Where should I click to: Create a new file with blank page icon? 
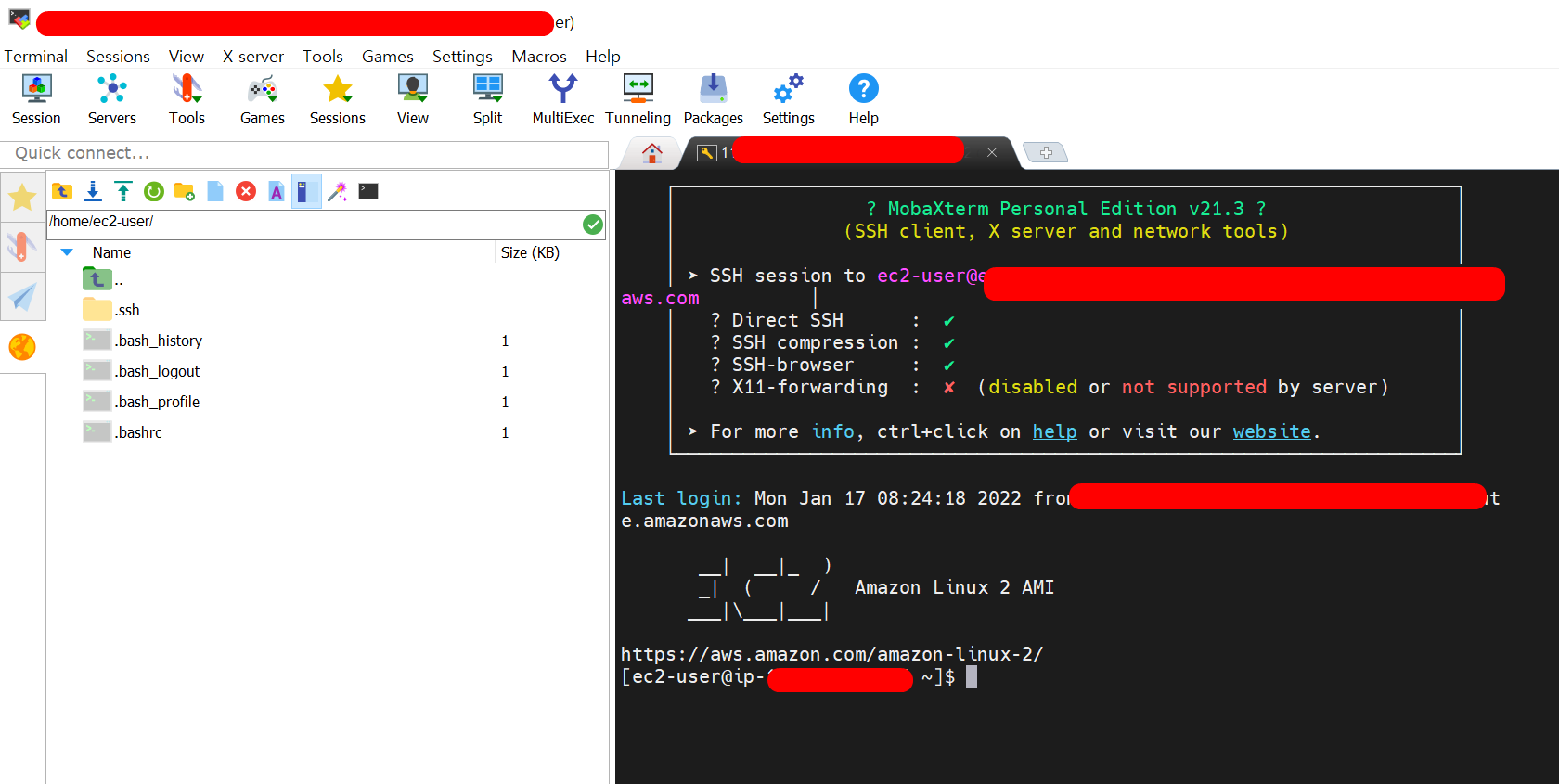[215, 191]
